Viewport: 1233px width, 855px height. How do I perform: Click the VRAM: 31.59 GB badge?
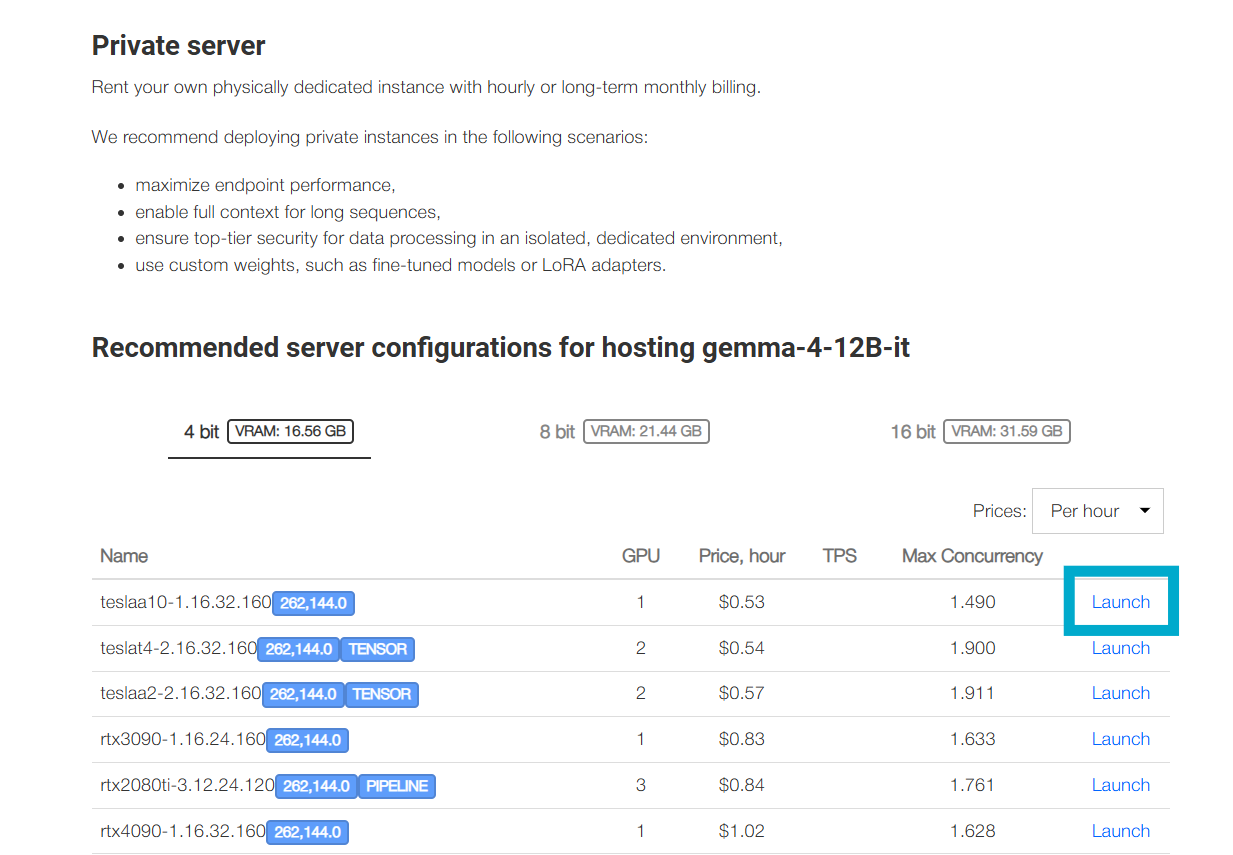coord(1007,431)
